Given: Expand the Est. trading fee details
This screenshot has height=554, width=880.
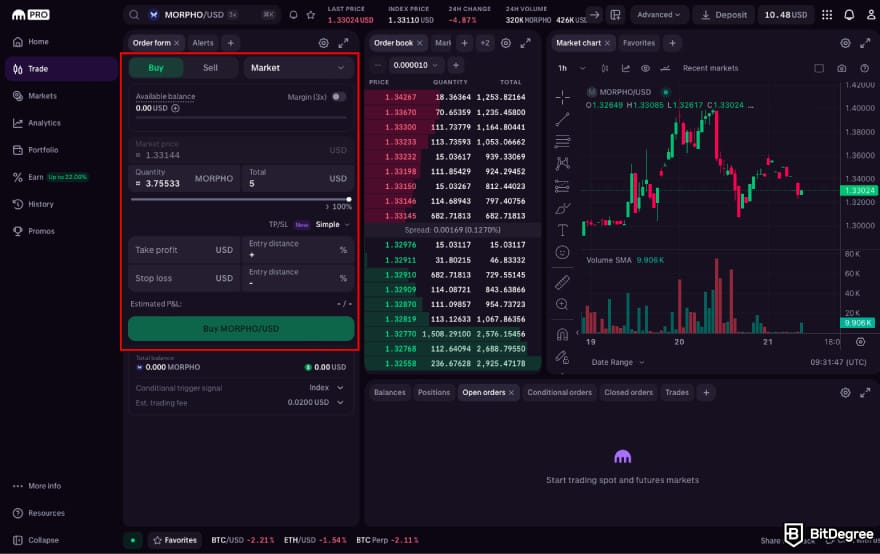Looking at the screenshot, I should click(340, 402).
